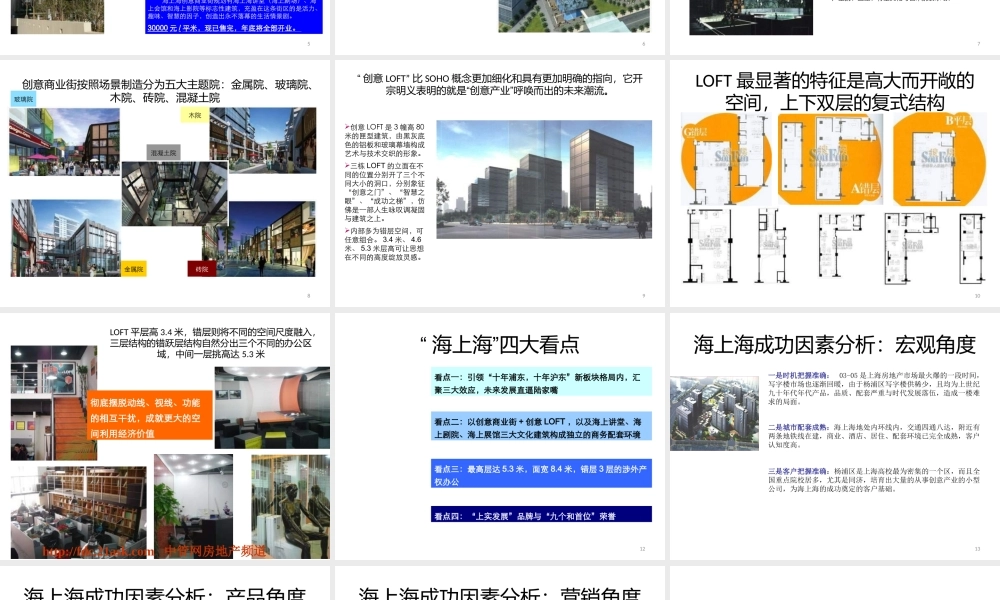
Task: Click the yellow 木院 label tag
Action: 195,115
